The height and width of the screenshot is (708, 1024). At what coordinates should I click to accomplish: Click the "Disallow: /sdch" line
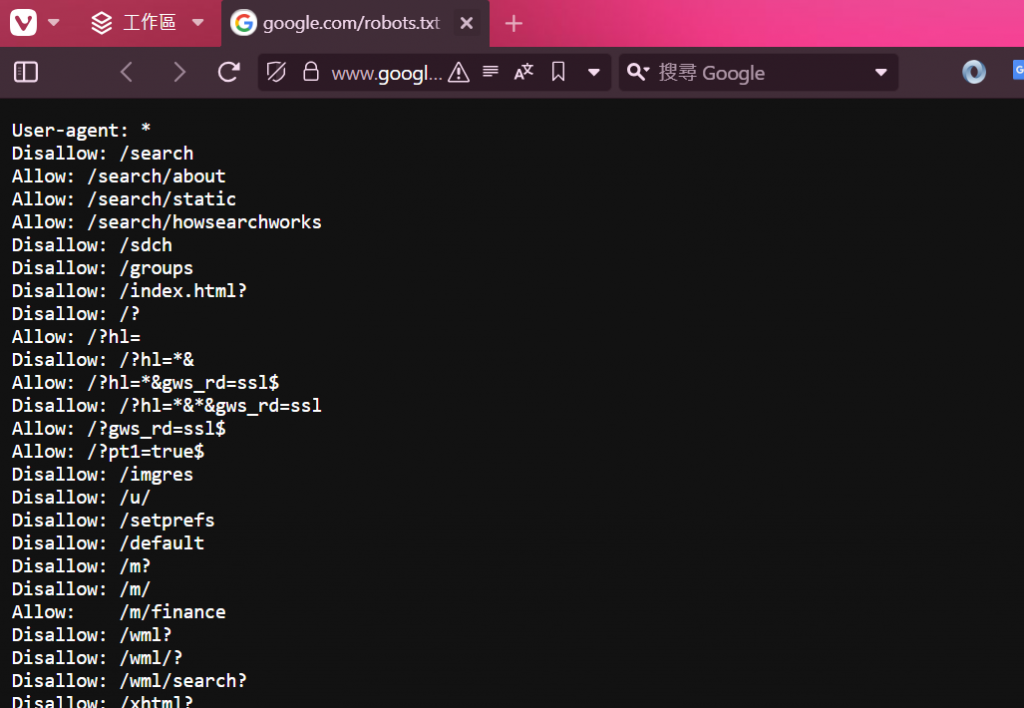pos(92,245)
